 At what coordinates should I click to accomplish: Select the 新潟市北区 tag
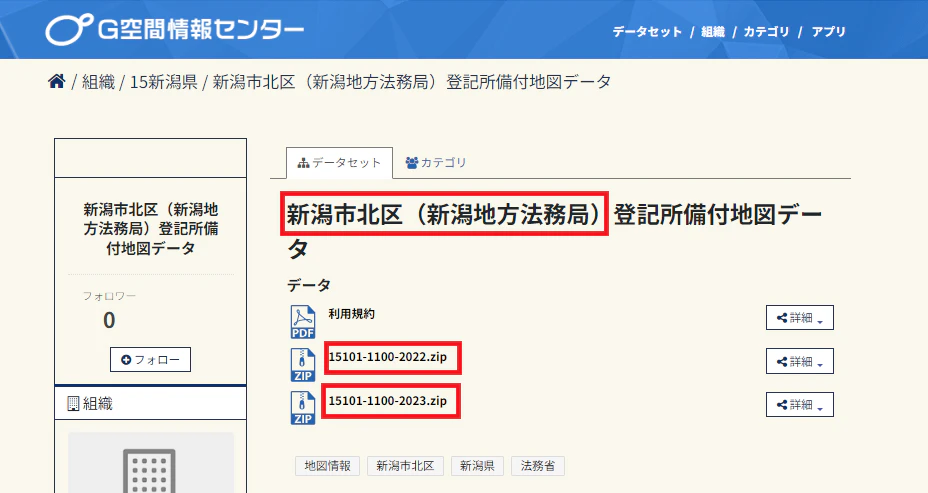tap(405, 466)
